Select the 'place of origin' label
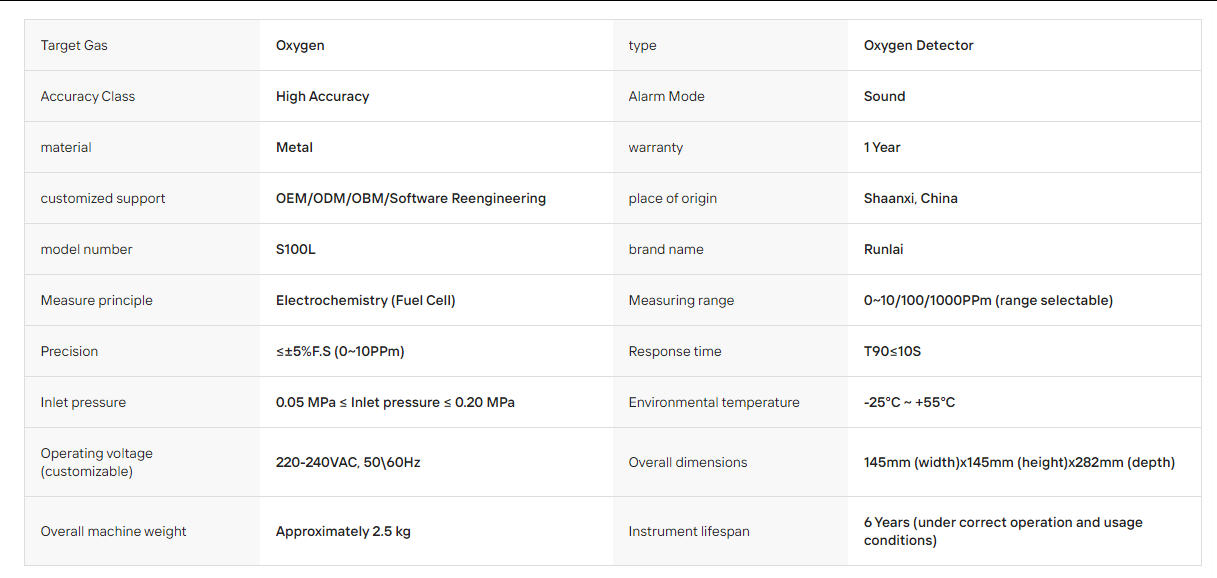 point(673,198)
